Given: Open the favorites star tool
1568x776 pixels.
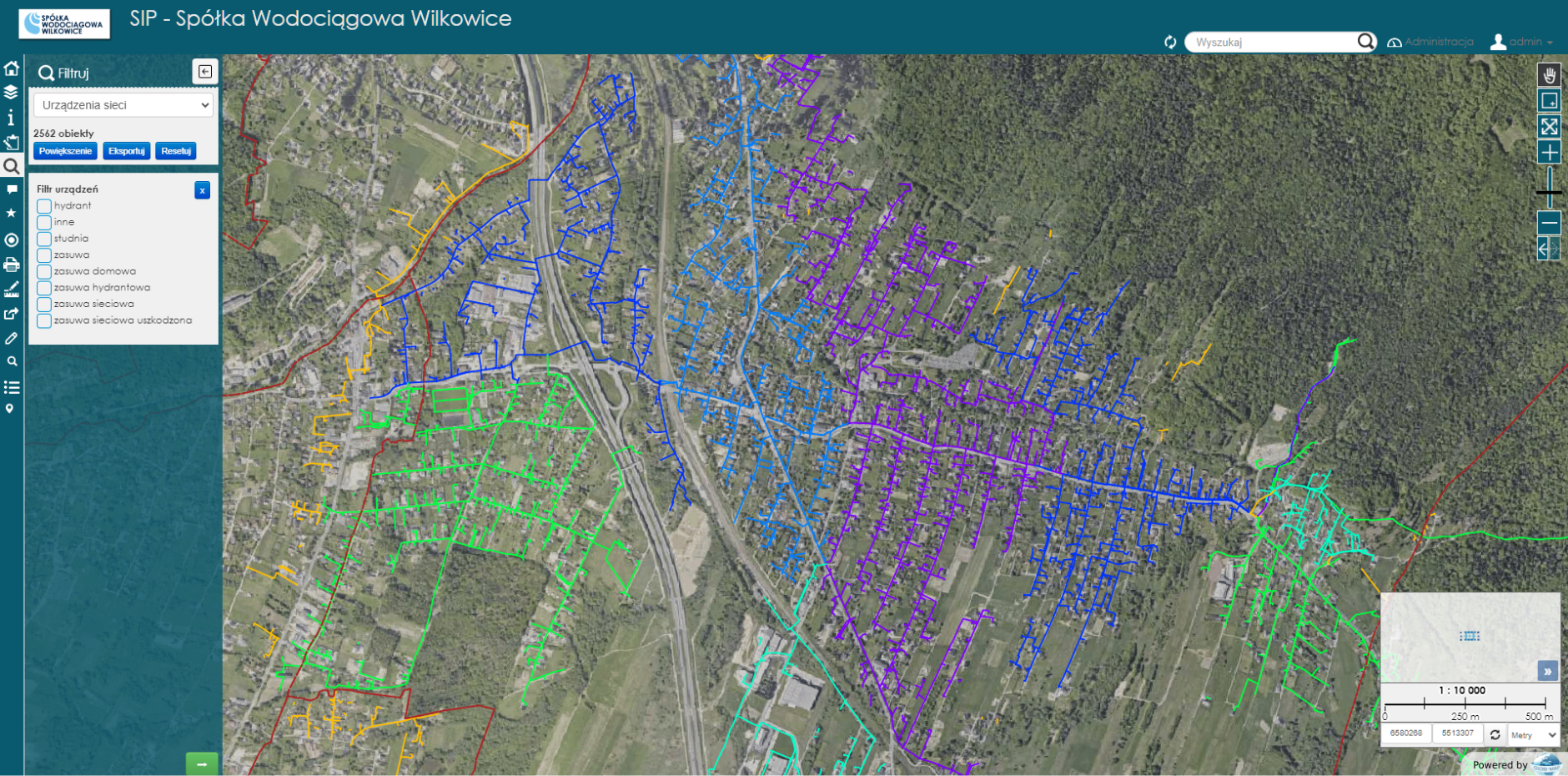Looking at the screenshot, I should pyautogui.click(x=11, y=214).
